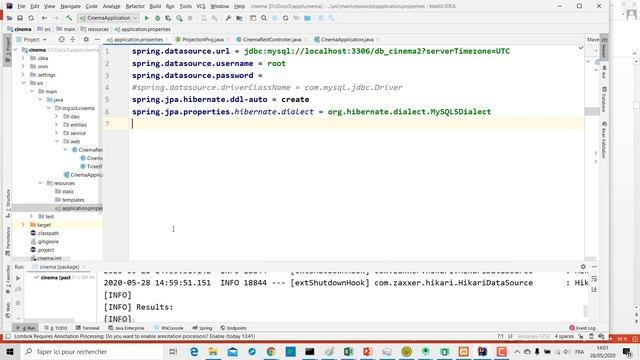
Task: Open the CinemaApplication run configuration dropdown
Action: pos(109,18)
